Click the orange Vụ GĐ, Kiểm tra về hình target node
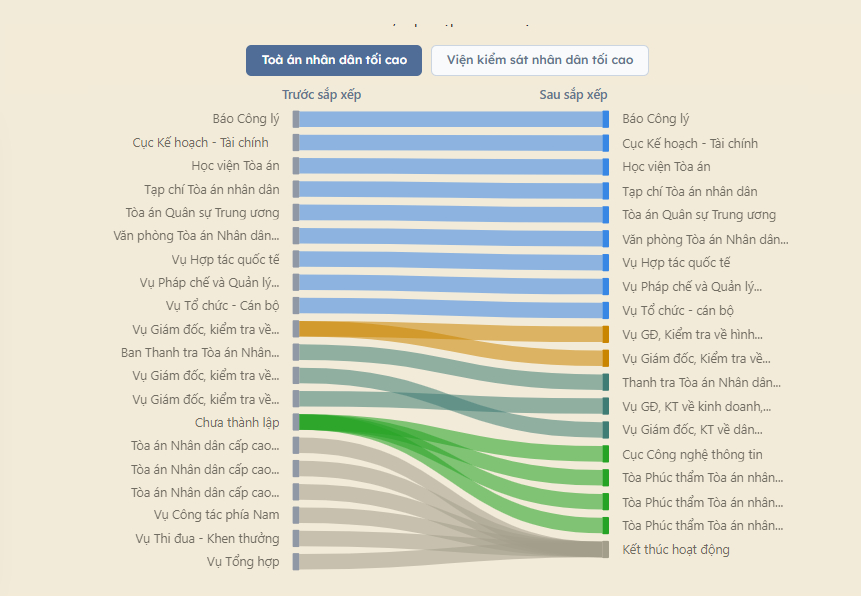 tap(606, 335)
